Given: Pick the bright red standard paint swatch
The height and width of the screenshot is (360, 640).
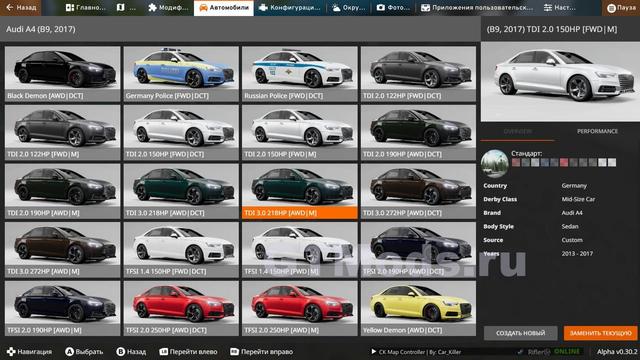Looking at the screenshot, I should pyautogui.click(x=564, y=162).
